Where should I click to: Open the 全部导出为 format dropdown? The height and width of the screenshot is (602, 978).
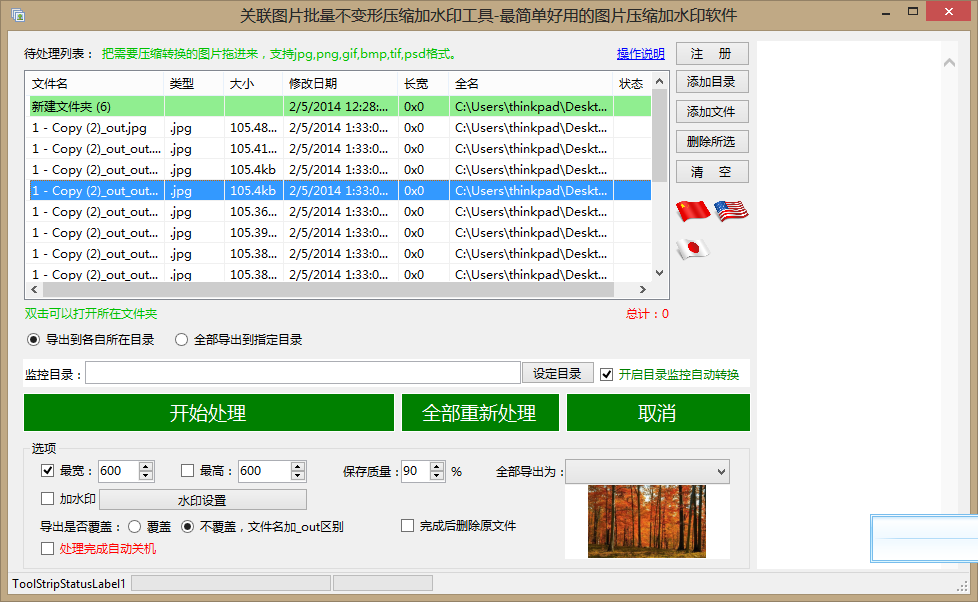[647, 472]
